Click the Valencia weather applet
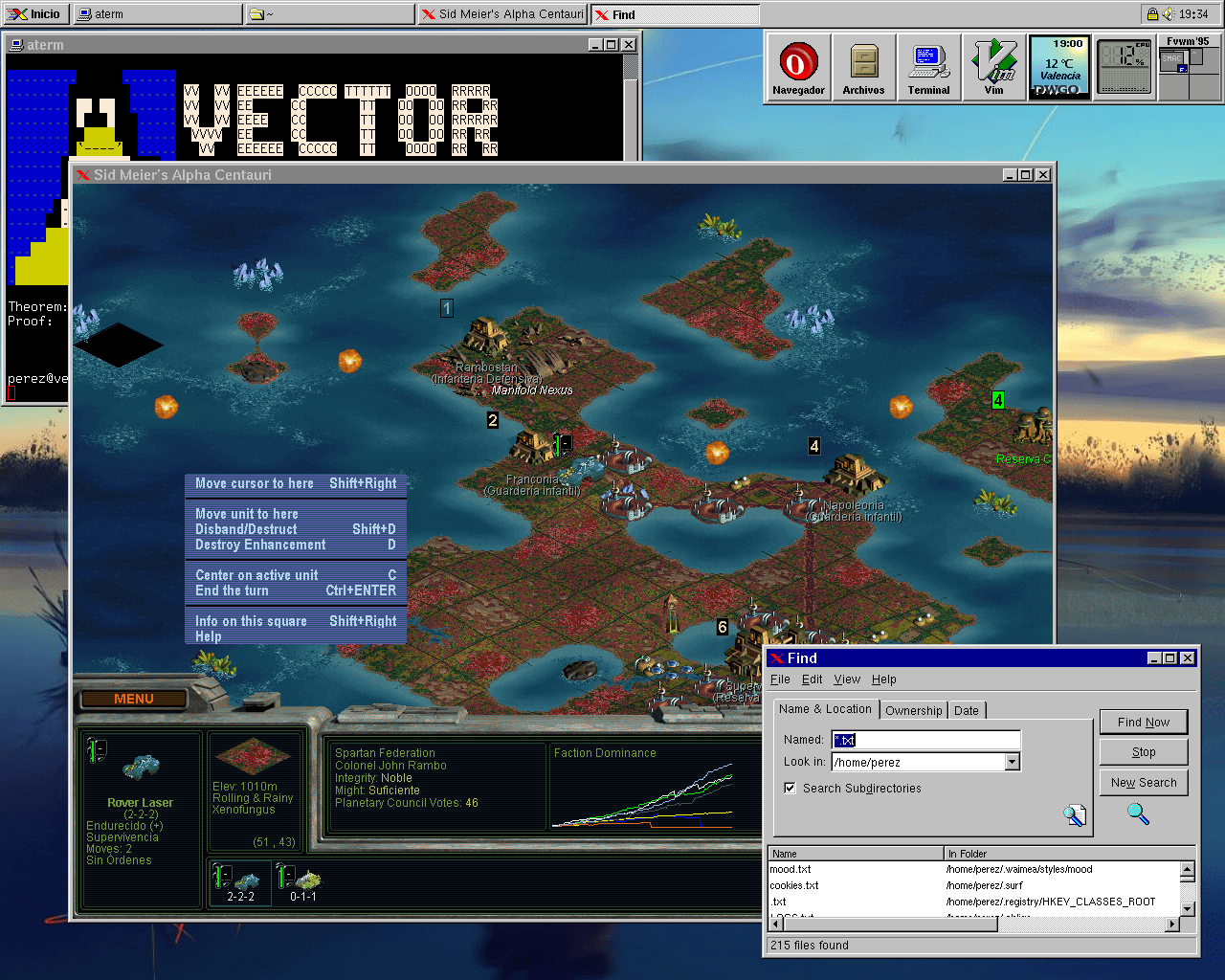The image size is (1225, 980). pos(1060,68)
